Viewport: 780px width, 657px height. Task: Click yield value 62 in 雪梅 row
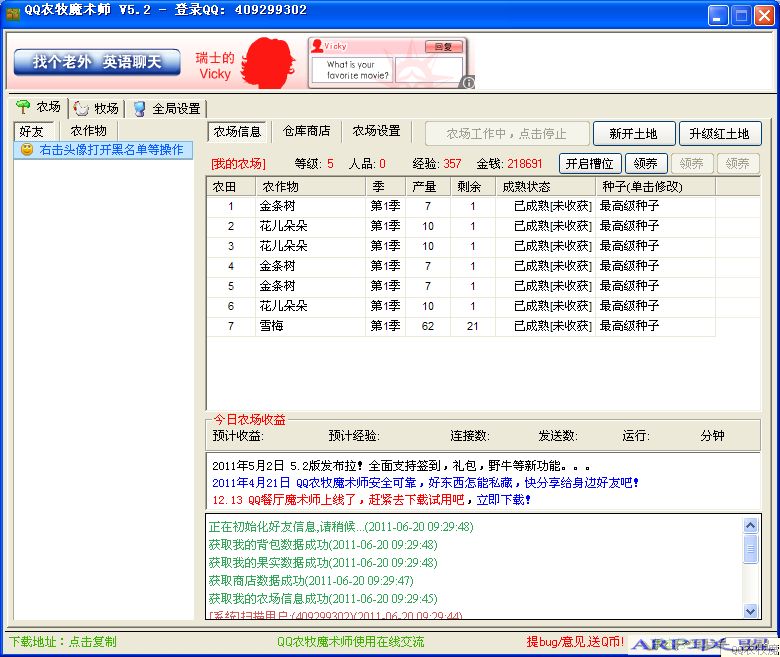(x=428, y=326)
